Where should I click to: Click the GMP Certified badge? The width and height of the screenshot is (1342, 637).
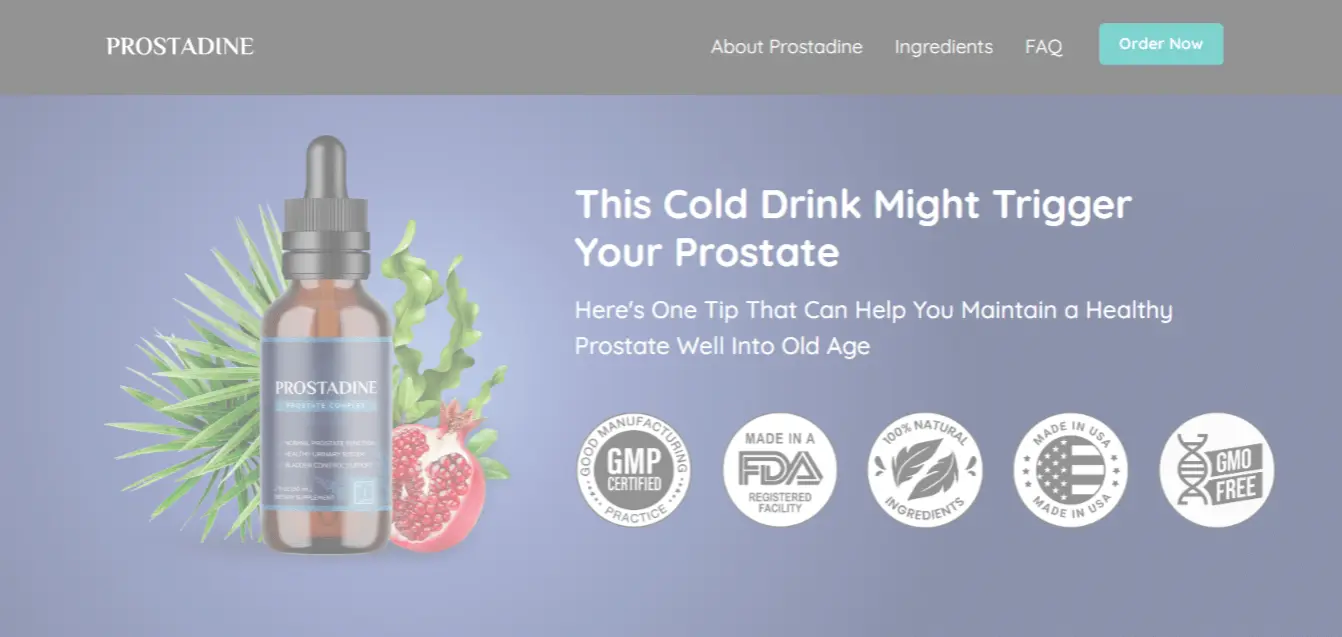[x=634, y=470]
